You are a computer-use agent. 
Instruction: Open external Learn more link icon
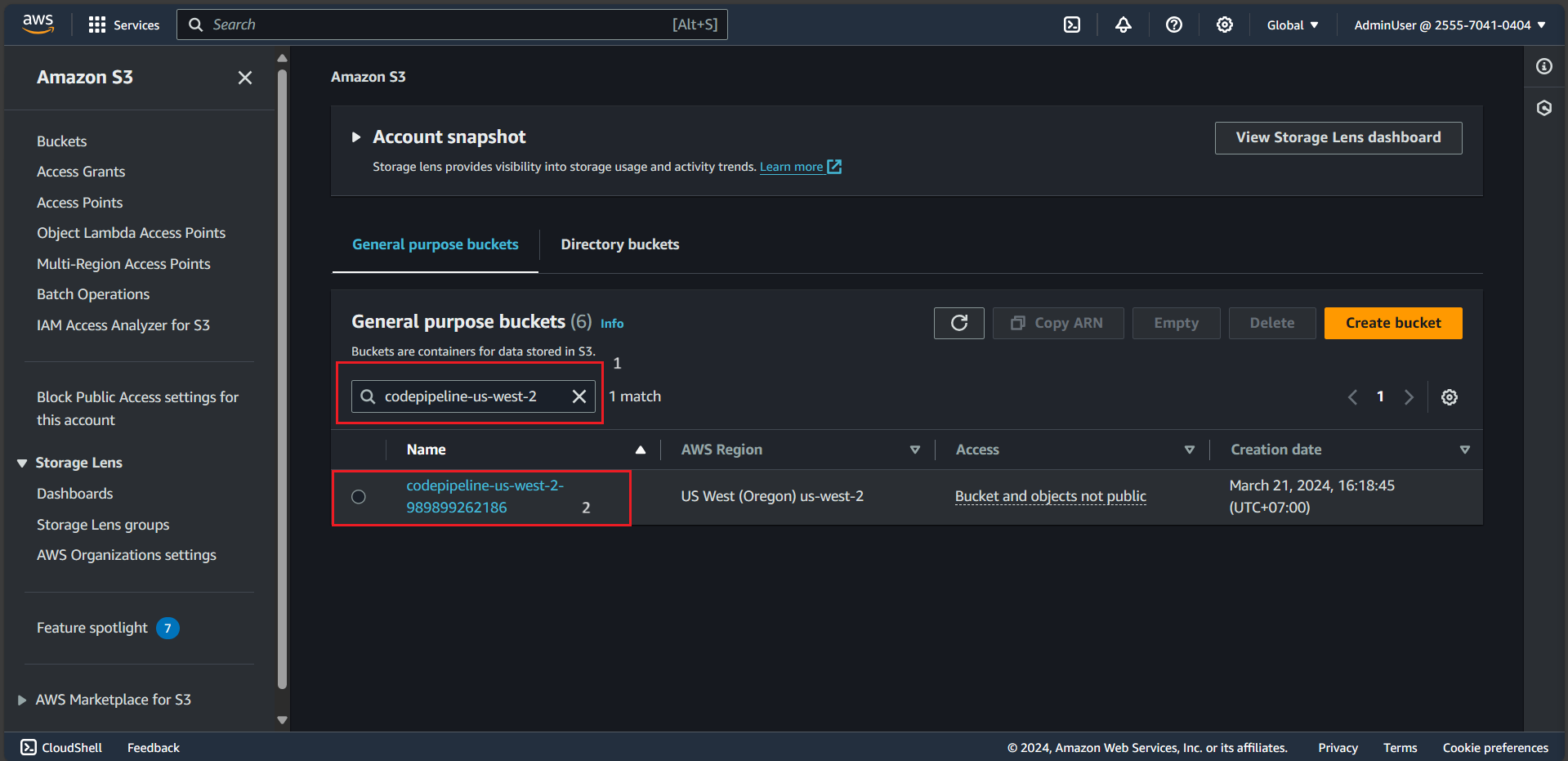click(834, 167)
